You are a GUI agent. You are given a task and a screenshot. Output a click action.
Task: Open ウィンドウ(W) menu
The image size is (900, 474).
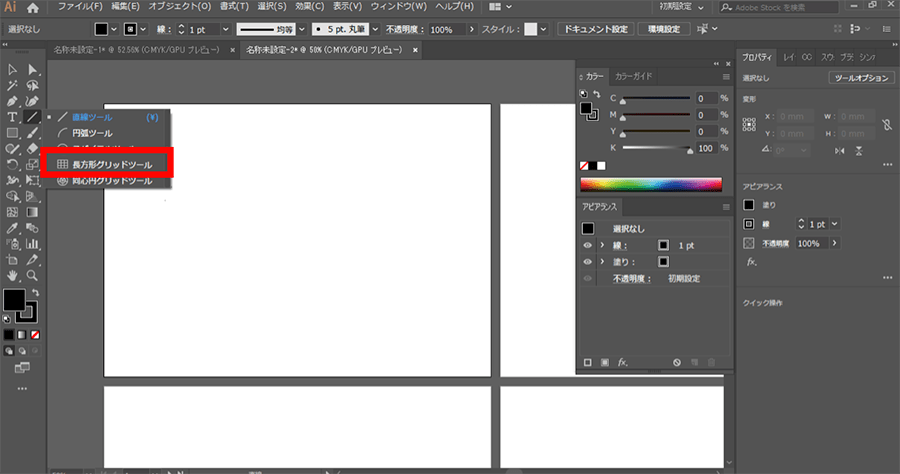click(x=398, y=7)
